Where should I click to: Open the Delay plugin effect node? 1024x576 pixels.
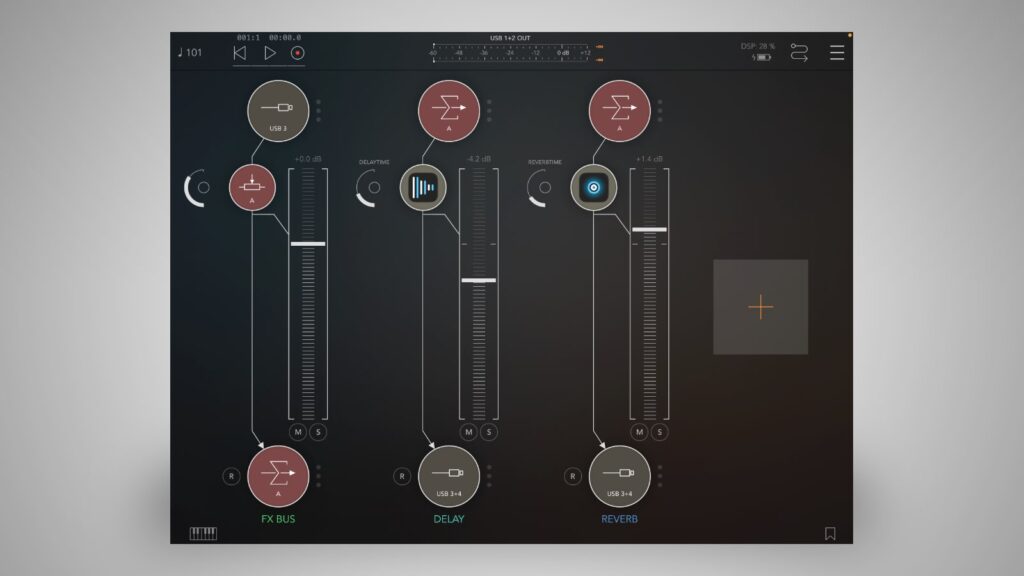[x=421, y=187]
